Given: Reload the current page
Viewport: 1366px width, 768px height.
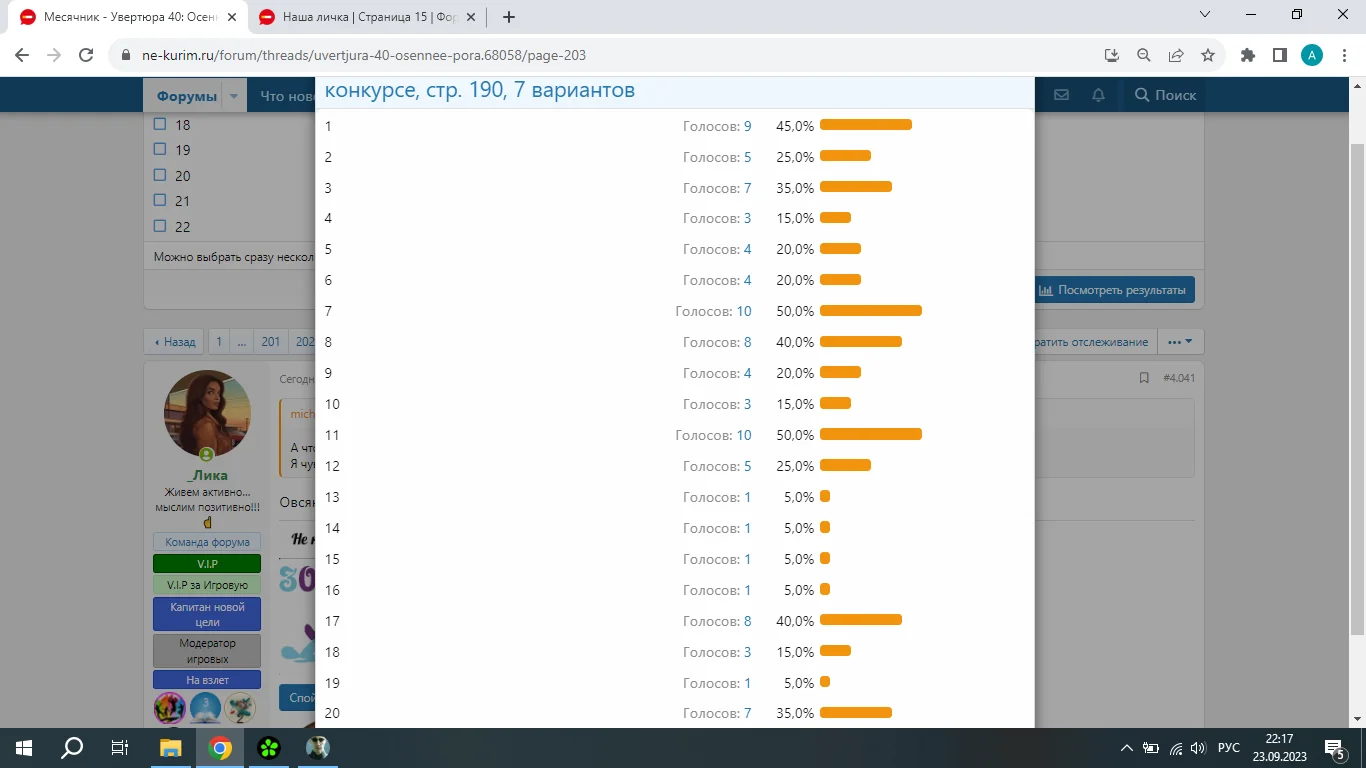Looking at the screenshot, I should tap(86, 56).
